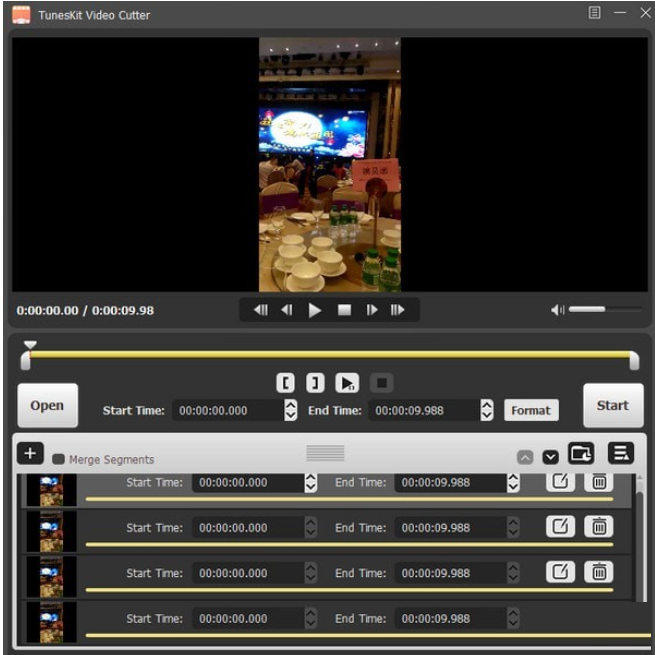655x655 pixels.
Task: Mute the volume speaker icon
Action: [558, 310]
